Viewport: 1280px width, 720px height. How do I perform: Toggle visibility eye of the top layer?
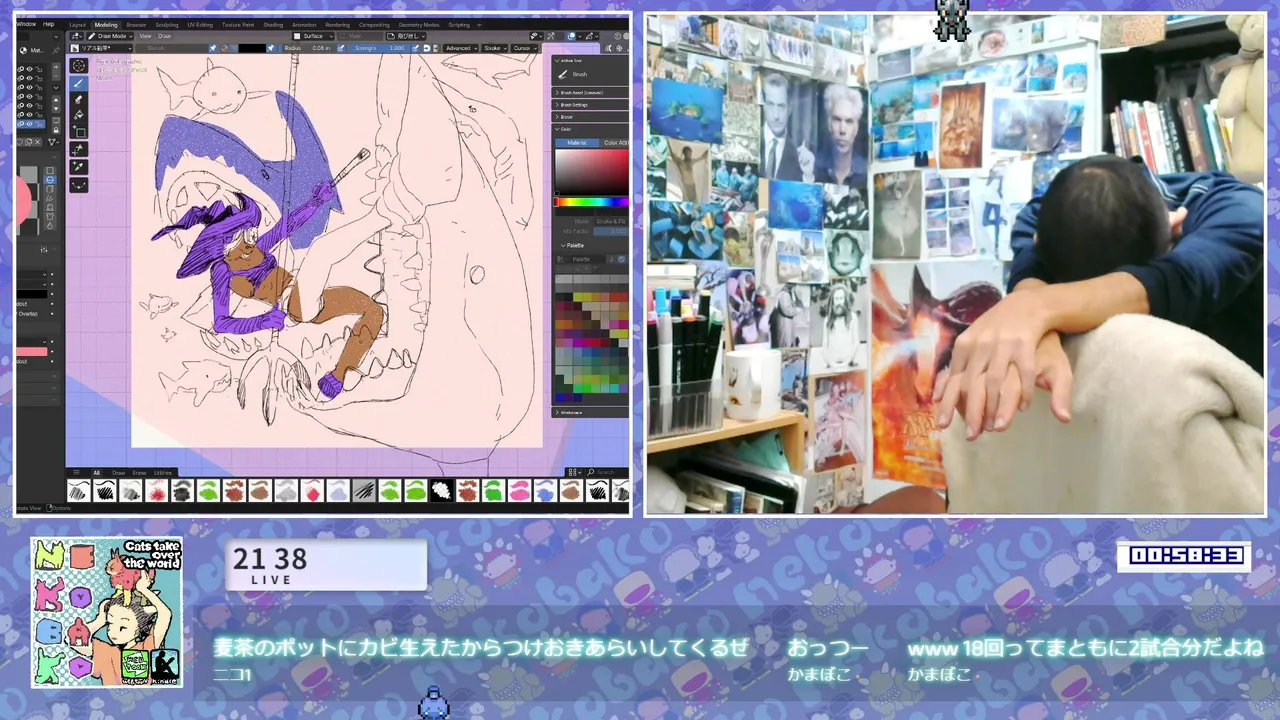pos(30,69)
